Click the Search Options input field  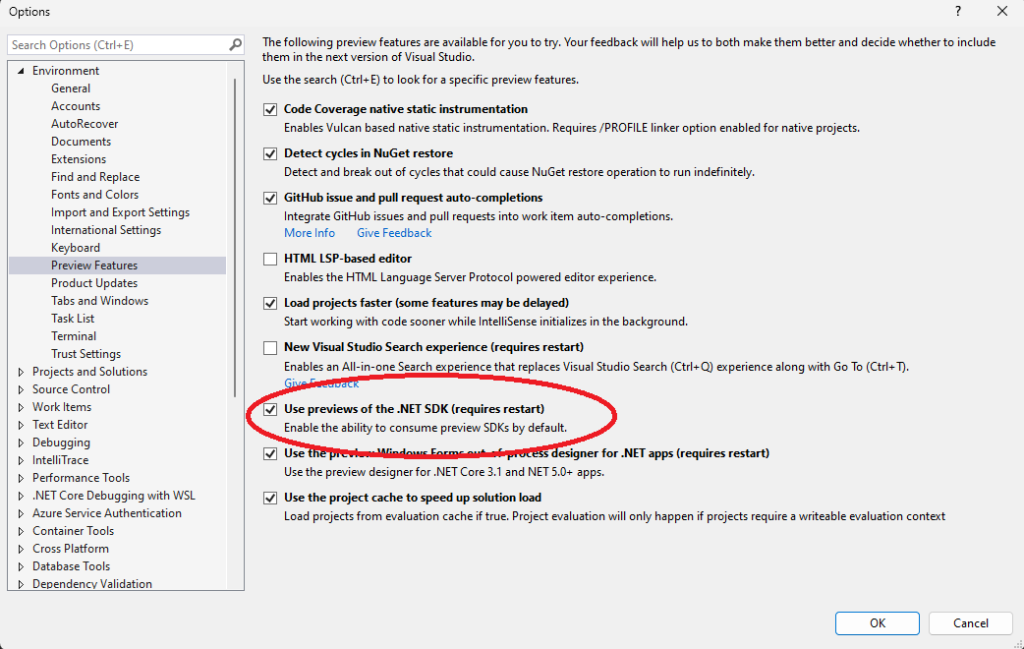[x=115, y=44]
